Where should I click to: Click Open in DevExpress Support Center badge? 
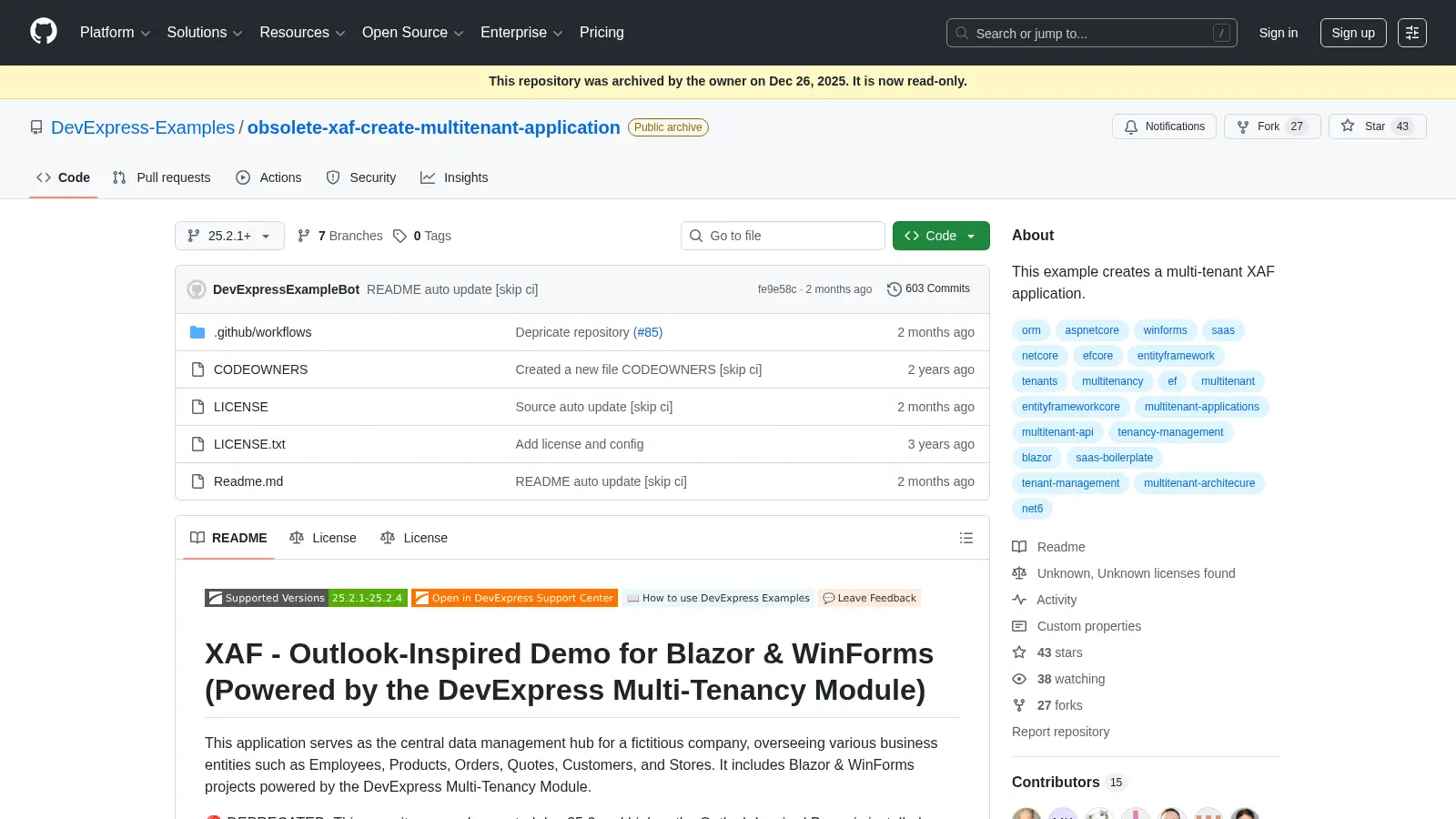click(x=514, y=598)
